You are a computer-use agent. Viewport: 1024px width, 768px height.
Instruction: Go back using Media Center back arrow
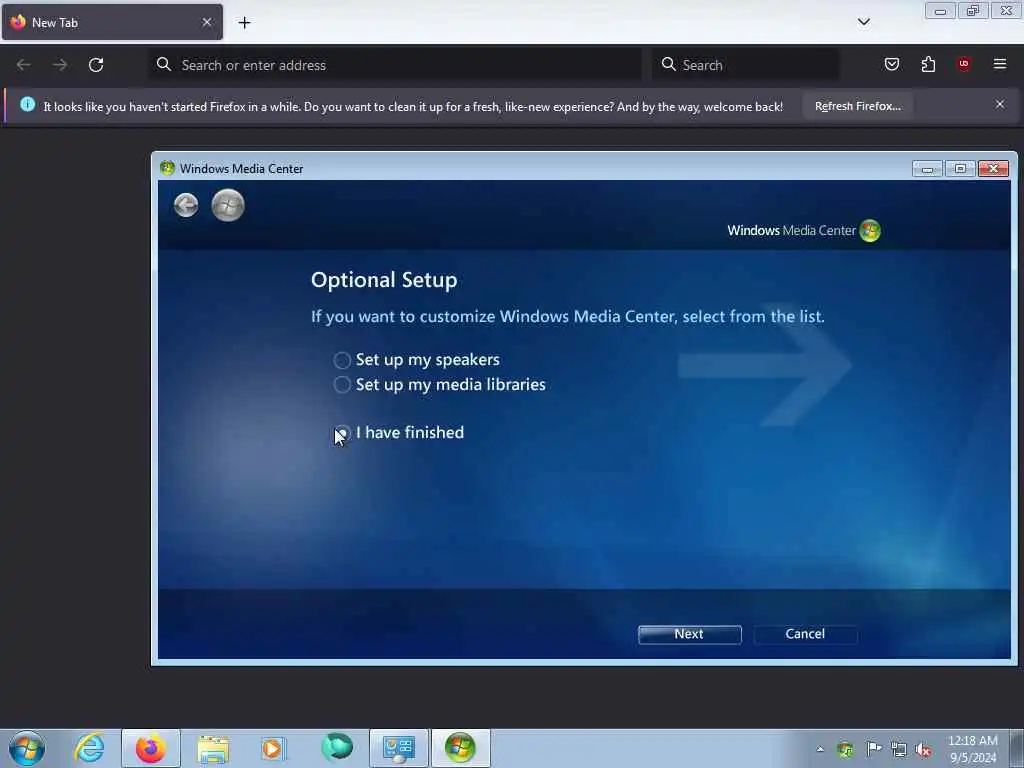point(186,205)
